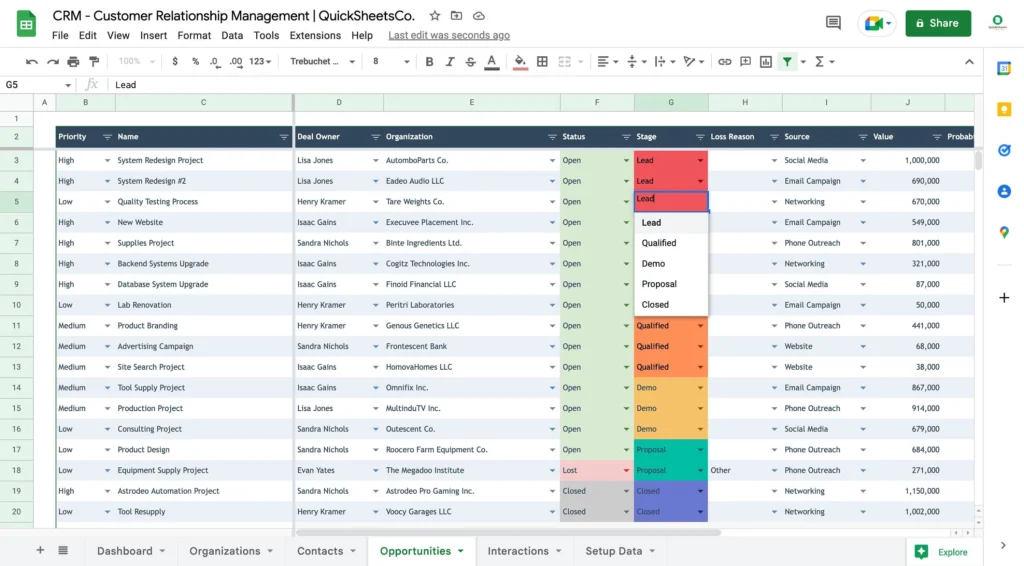The height and width of the screenshot is (566, 1024).
Task: Print the spreadsheet via printer icon
Action: coord(73,61)
